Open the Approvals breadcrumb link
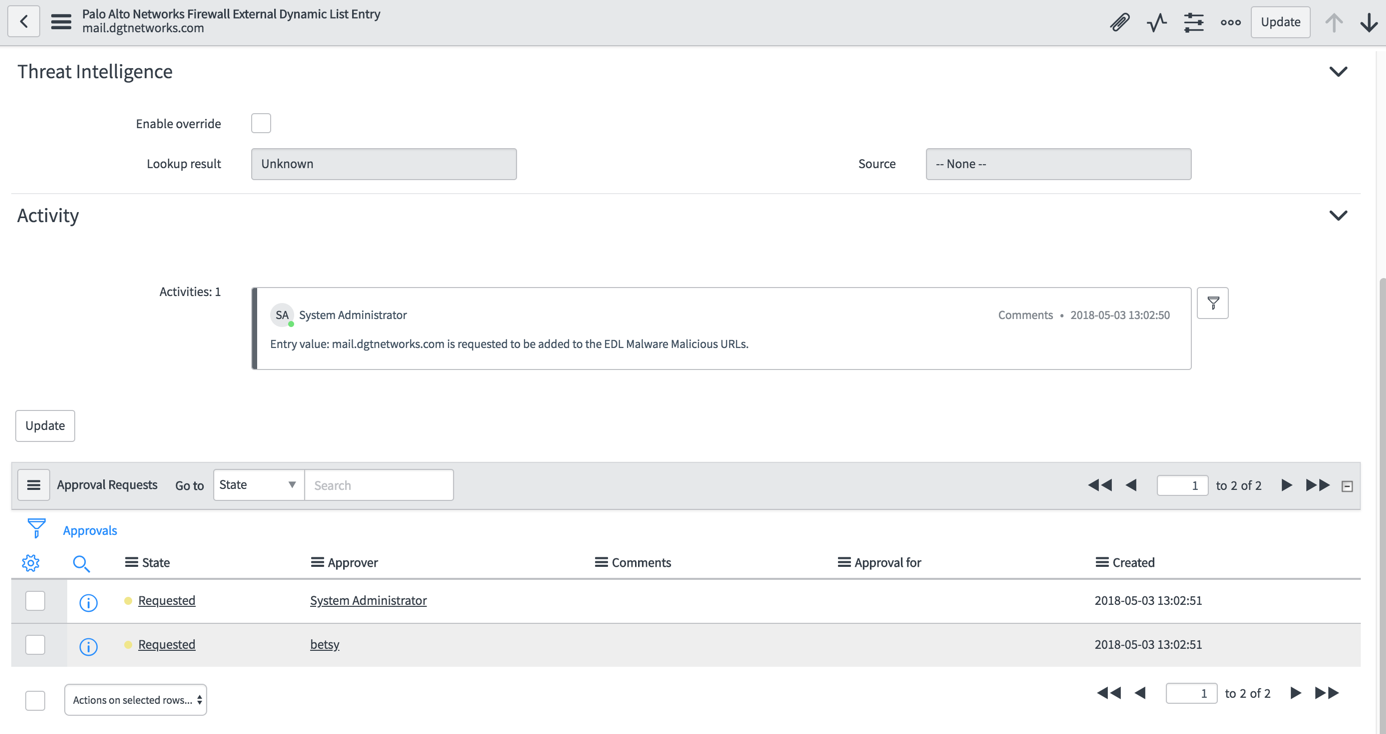 [x=90, y=531]
